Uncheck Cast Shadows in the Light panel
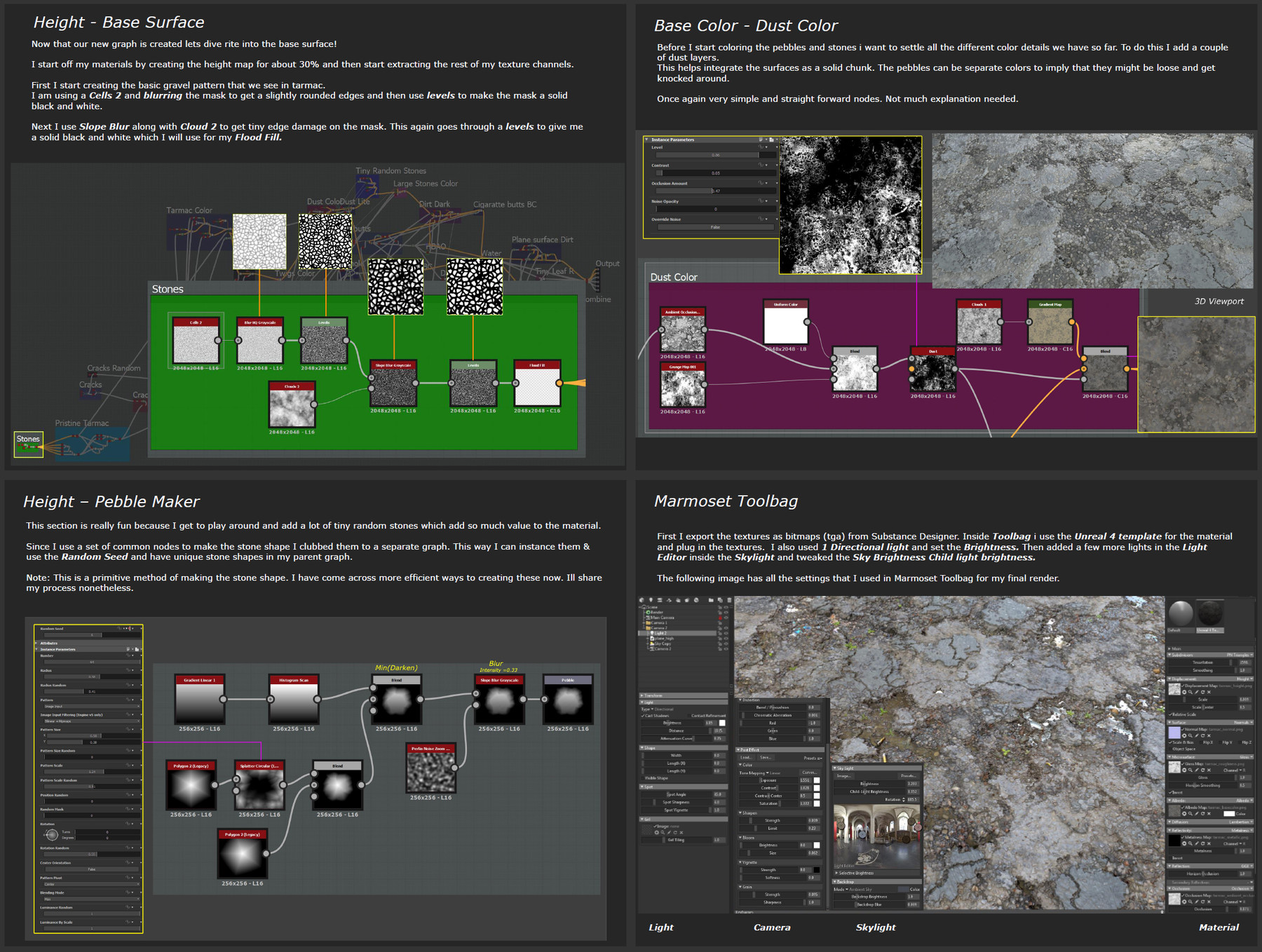Viewport: 1262px width, 952px height. (x=642, y=716)
